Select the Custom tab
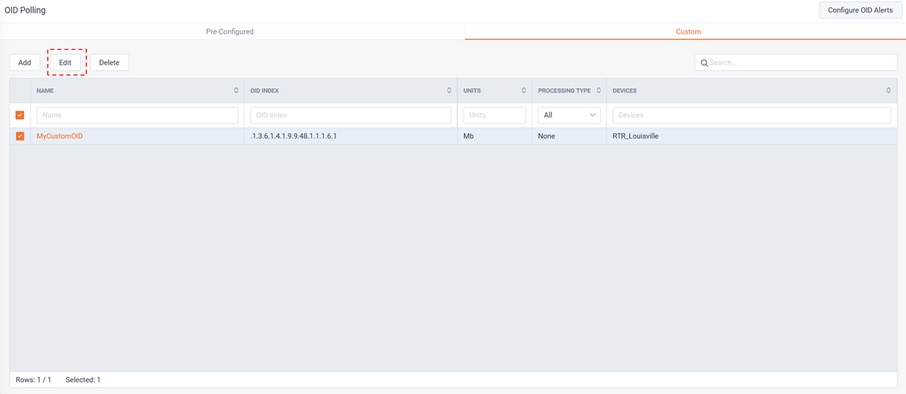Screen dimensions: 906x394 coord(688,32)
